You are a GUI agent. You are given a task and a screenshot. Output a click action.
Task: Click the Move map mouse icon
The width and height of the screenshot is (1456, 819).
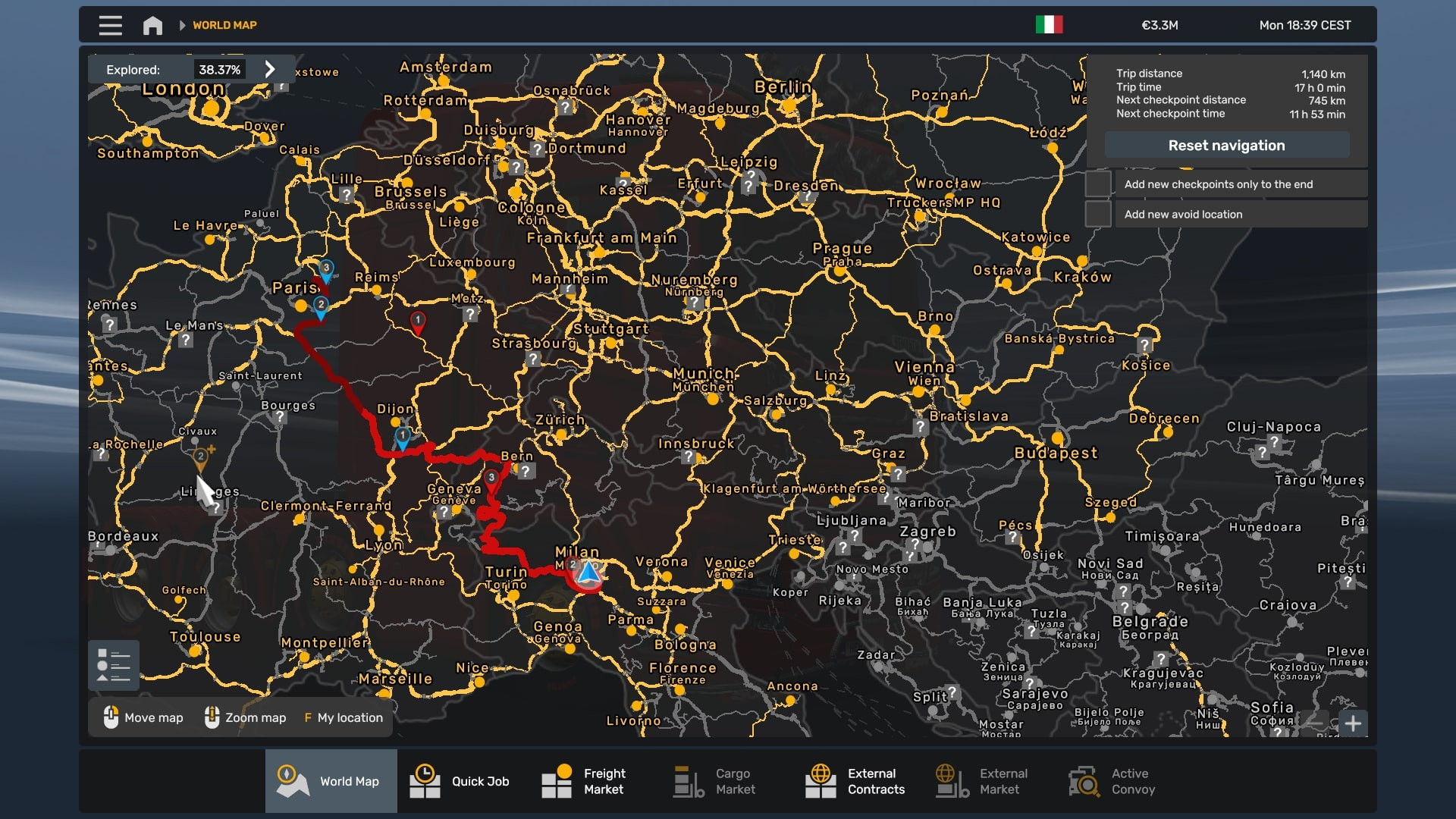coord(111,717)
